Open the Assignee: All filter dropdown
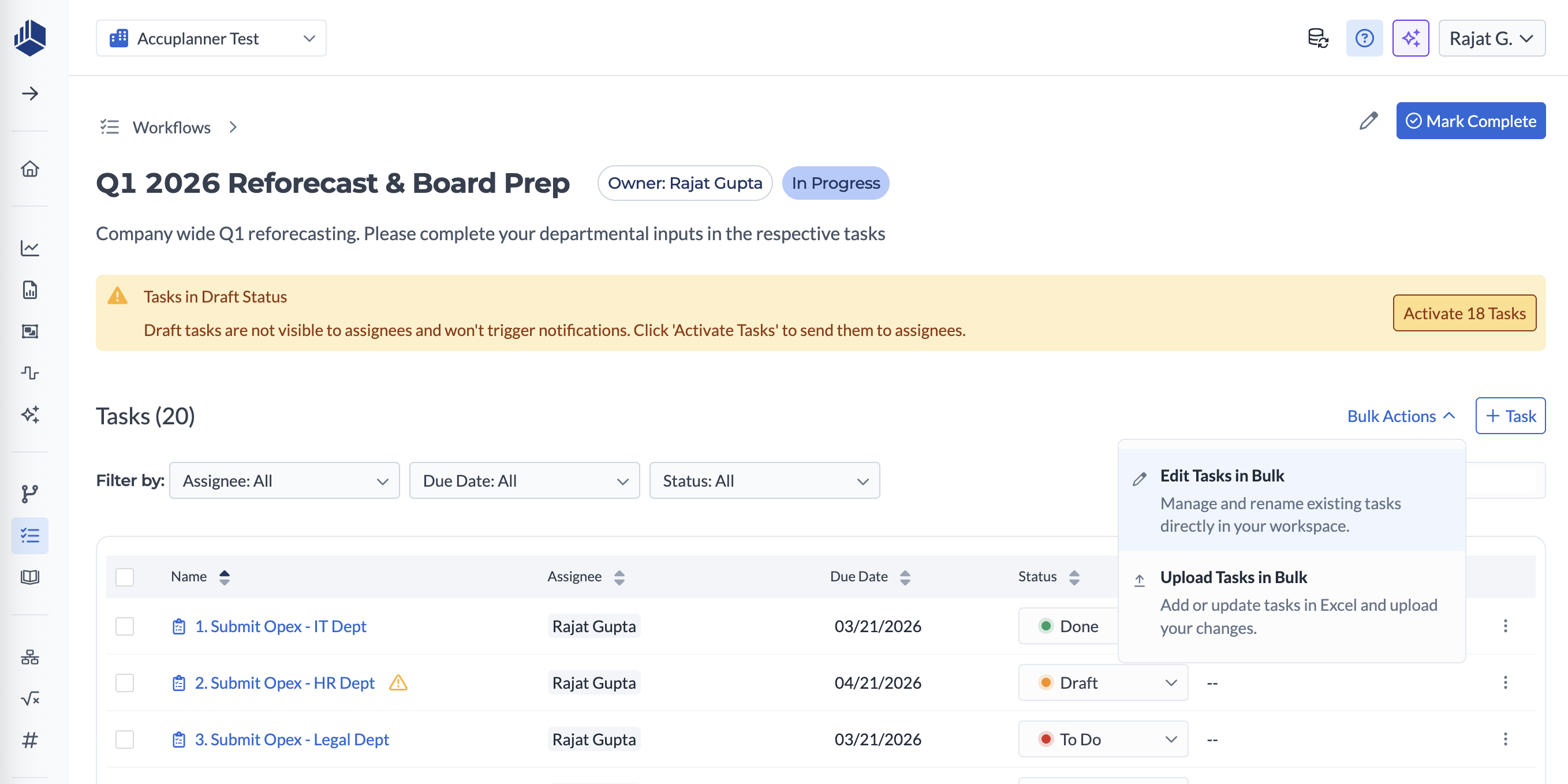 pos(284,481)
